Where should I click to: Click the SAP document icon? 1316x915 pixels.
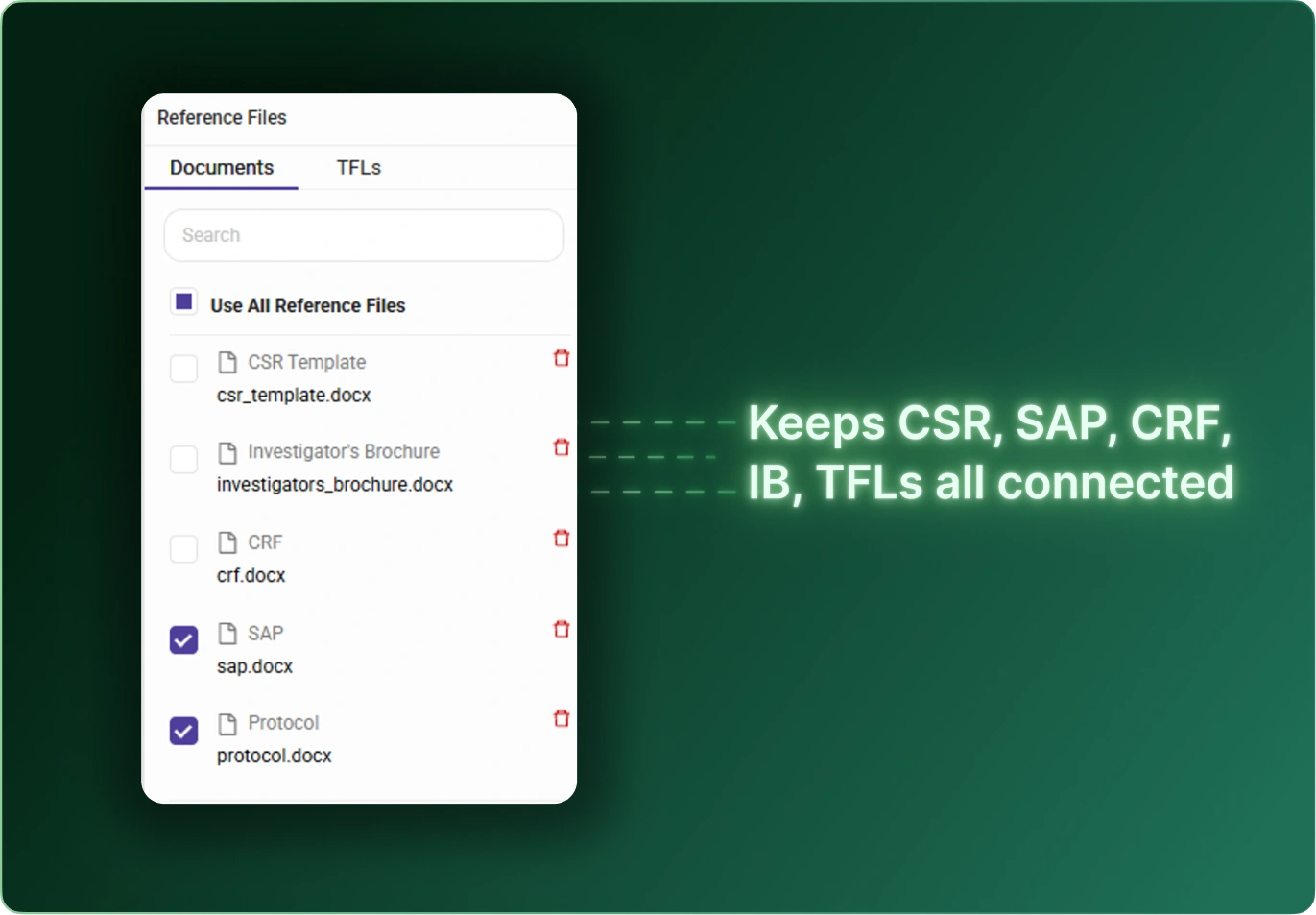[x=227, y=633]
